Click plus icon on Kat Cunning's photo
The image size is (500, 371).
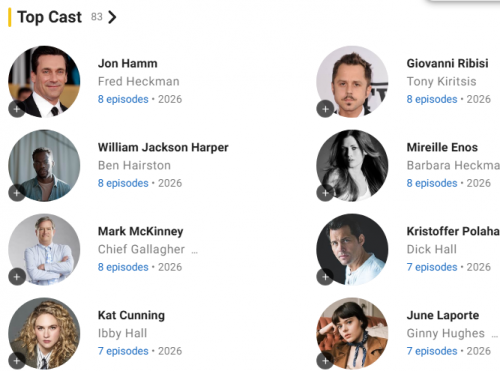[17, 361]
